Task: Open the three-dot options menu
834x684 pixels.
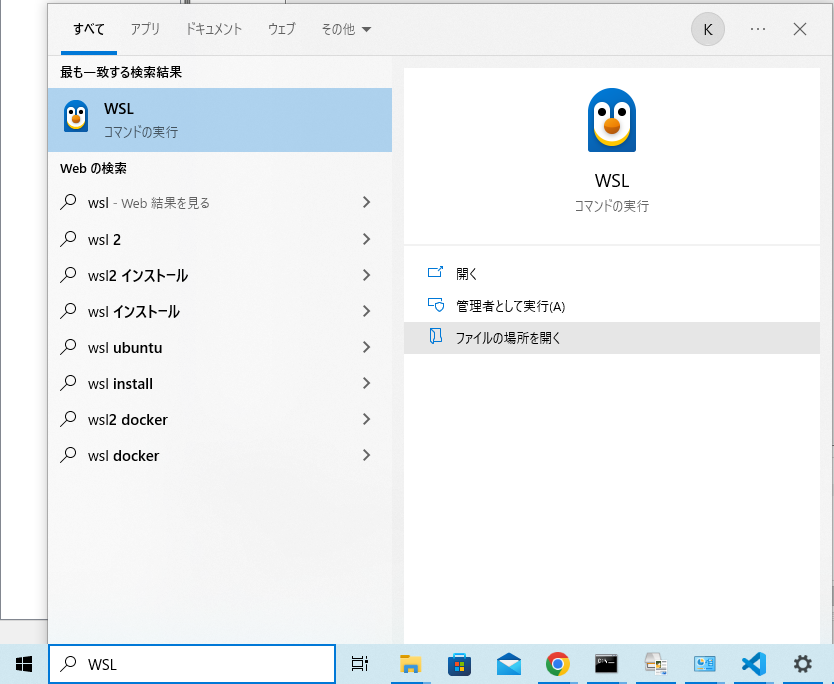Action: click(x=757, y=29)
